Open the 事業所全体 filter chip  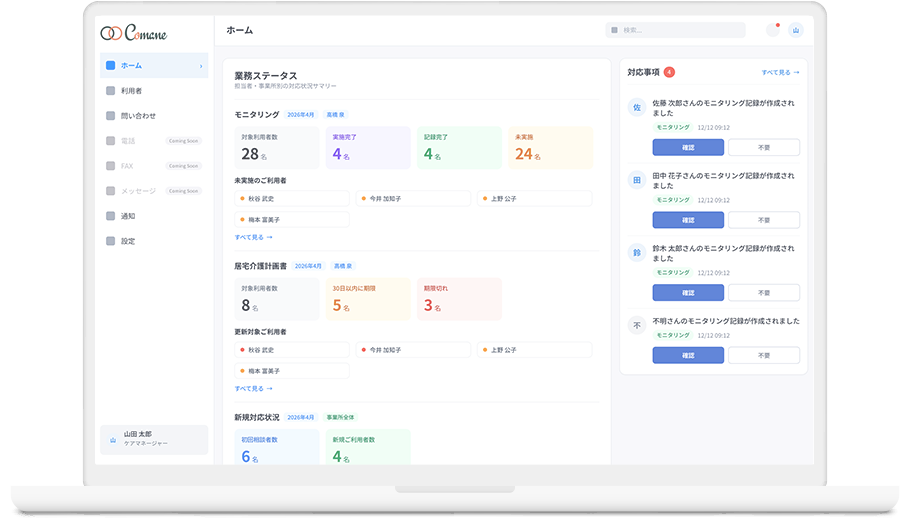pyautogui.click(x=340, y=417)
